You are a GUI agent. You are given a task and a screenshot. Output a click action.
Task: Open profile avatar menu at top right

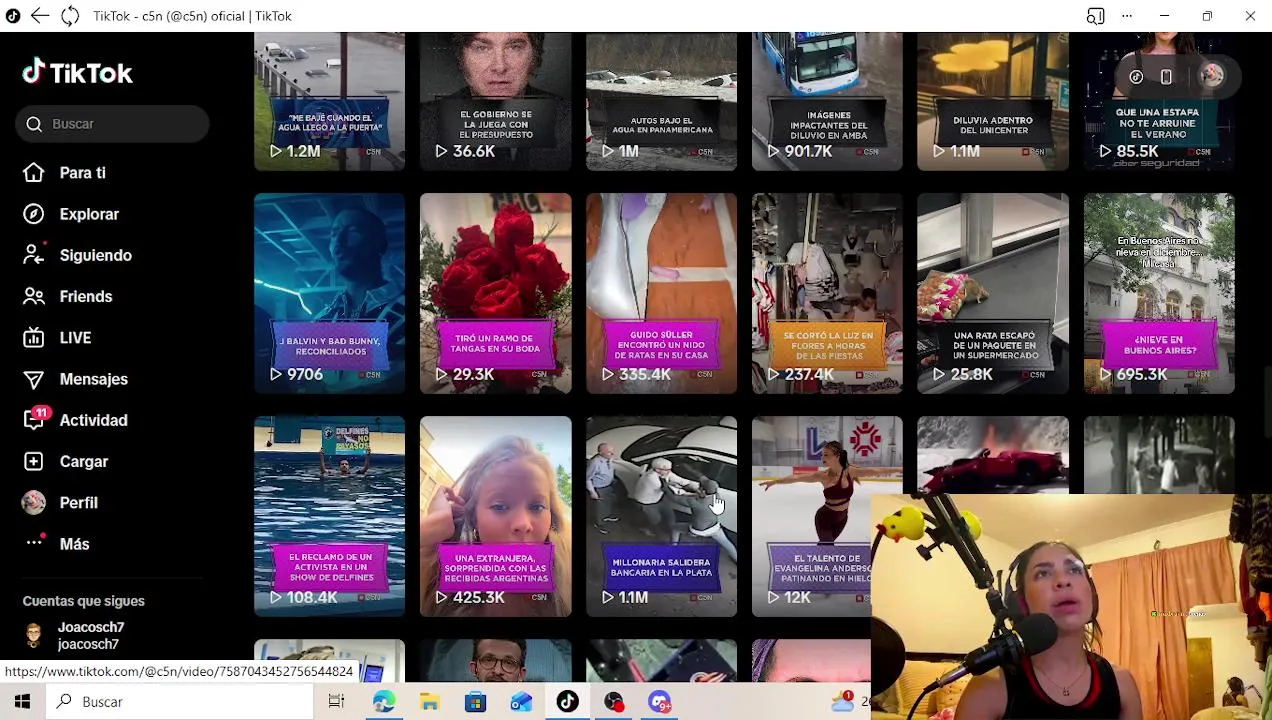tap(1212, 76)
